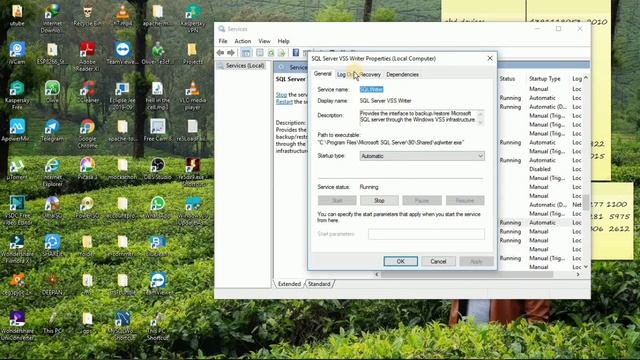Open the Help menu in Services

point(283,41)
